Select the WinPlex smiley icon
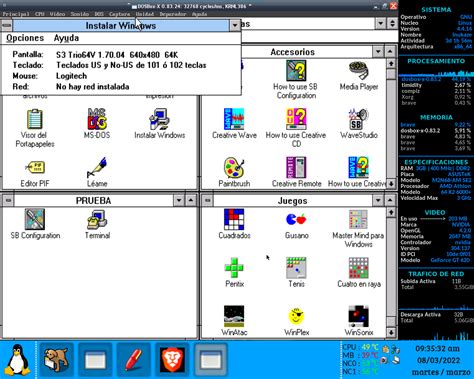 pyautogui.click(x=296, y=316)
